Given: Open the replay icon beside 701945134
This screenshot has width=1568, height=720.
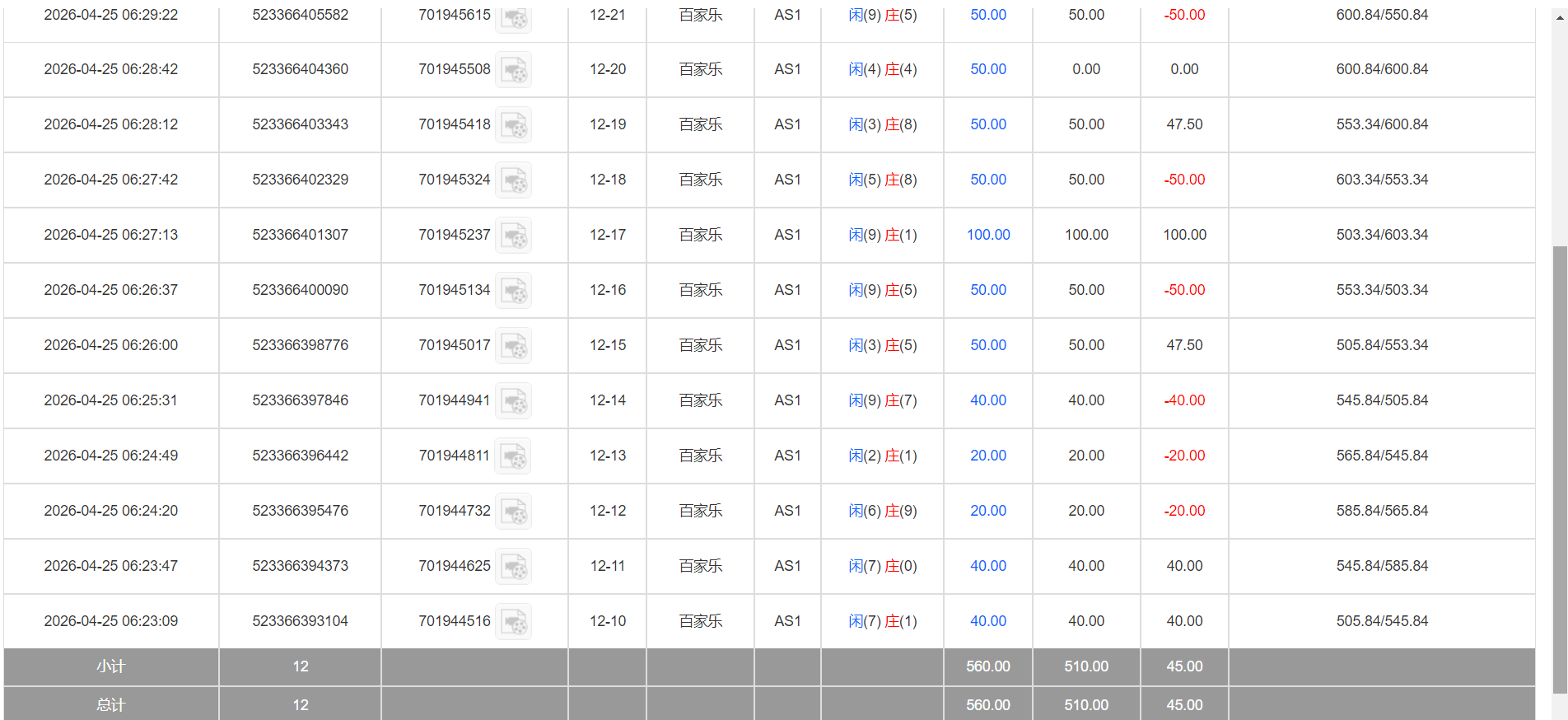Looking at the screenshot, I should pos(513,291).
